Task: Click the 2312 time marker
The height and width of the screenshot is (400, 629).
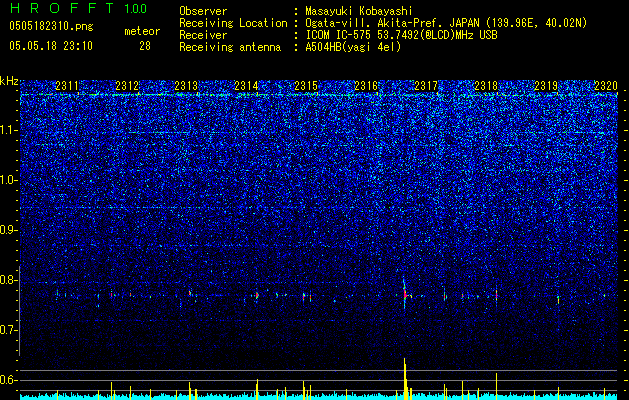Action: click(x=127, y=86)
